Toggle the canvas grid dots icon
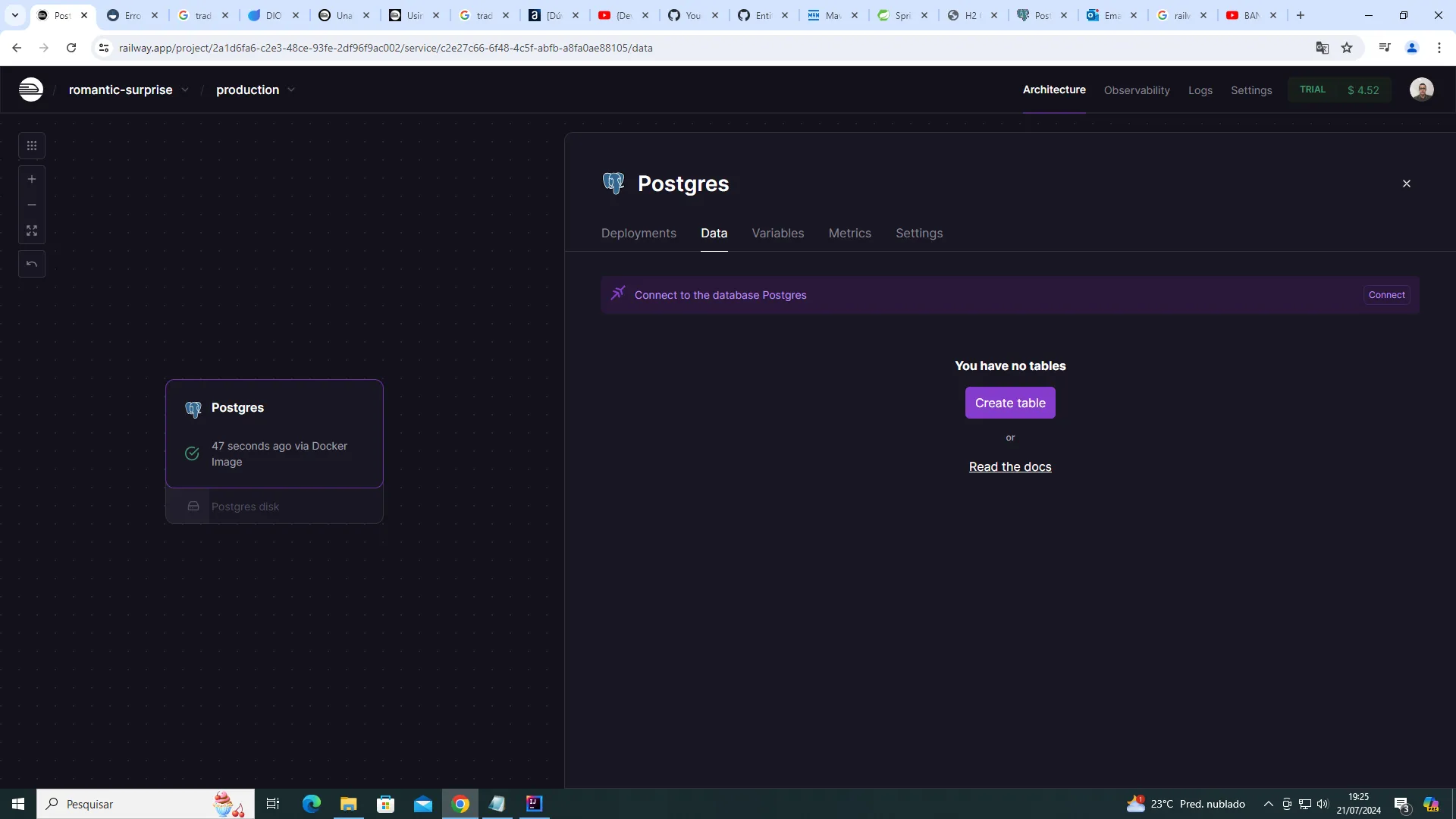The image size is (1456, 819). click(32, 146)
